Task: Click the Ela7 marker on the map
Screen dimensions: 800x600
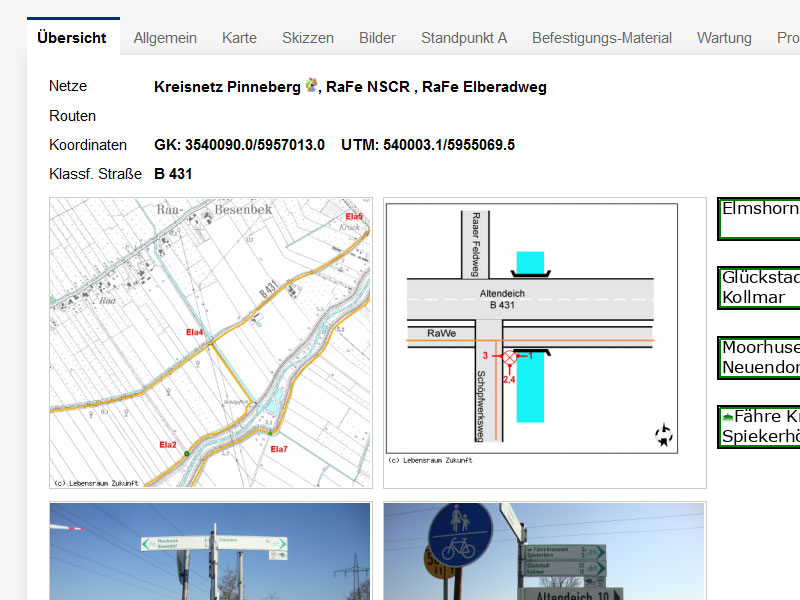Action: pos(278,449)
